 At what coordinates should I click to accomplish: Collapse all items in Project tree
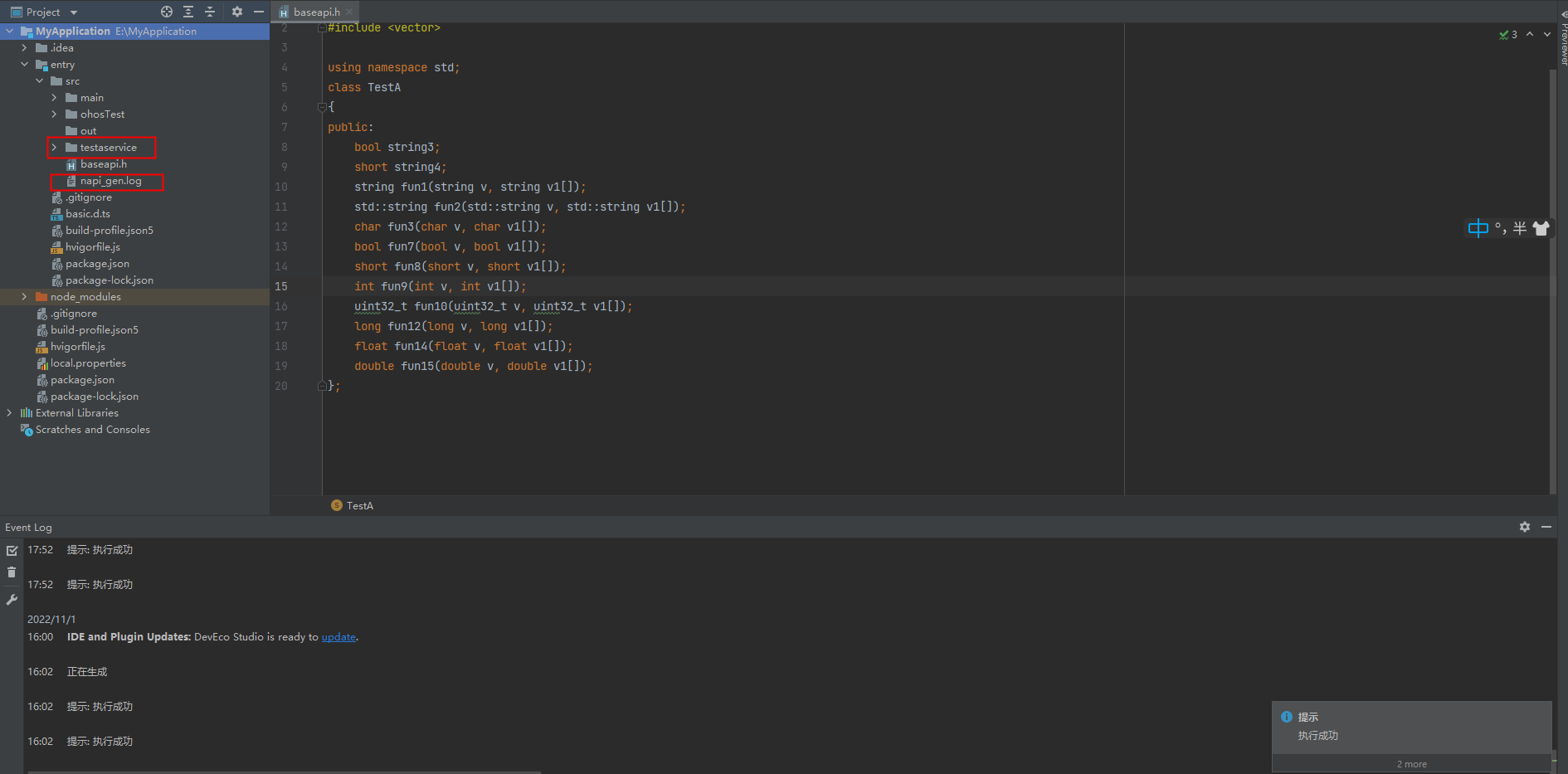(x=210, y=12)
